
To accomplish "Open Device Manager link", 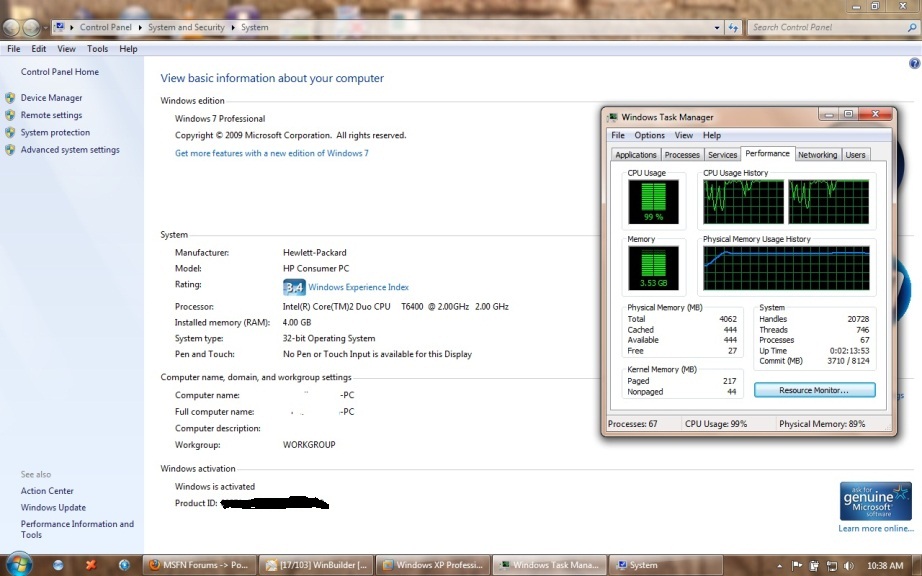I will click(51, 98).
